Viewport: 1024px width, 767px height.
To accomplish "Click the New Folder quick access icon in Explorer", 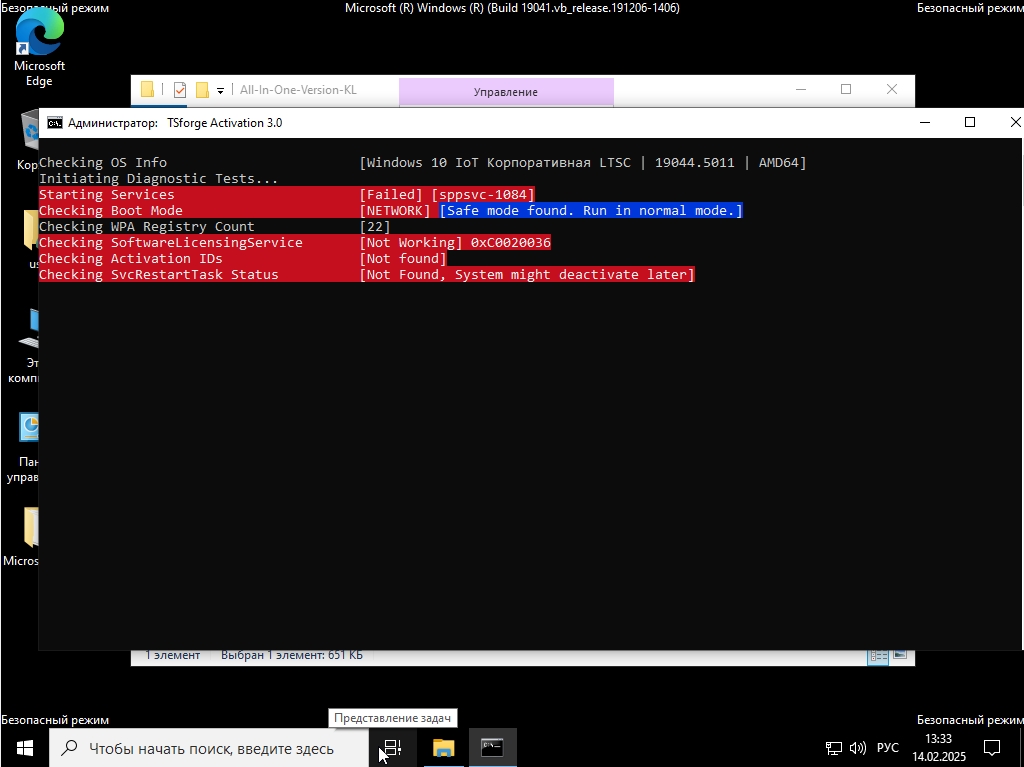I will pyautogui.click(x=202, y=90).
